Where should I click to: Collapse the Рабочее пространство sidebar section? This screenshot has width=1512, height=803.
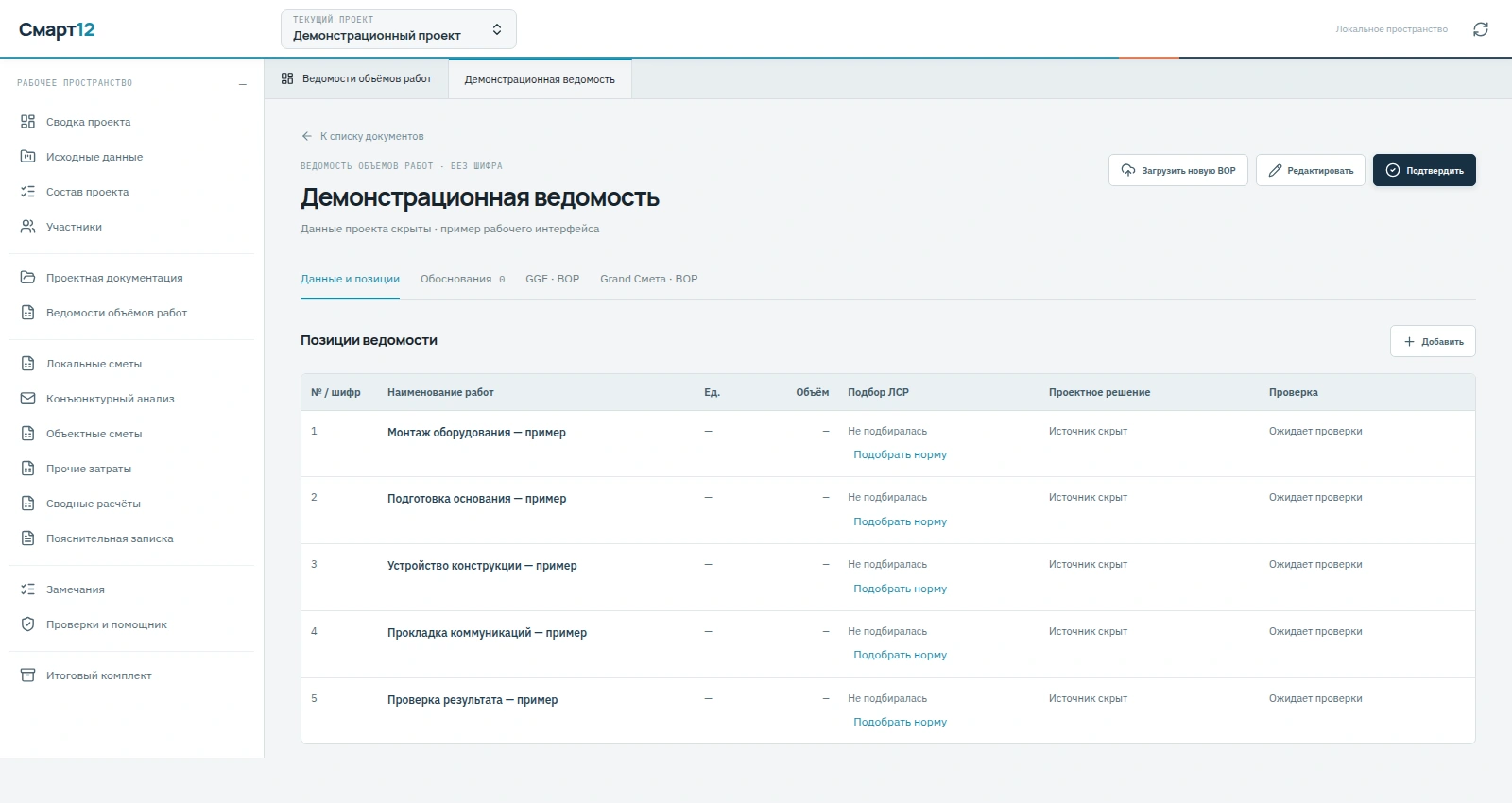(243, 84)
